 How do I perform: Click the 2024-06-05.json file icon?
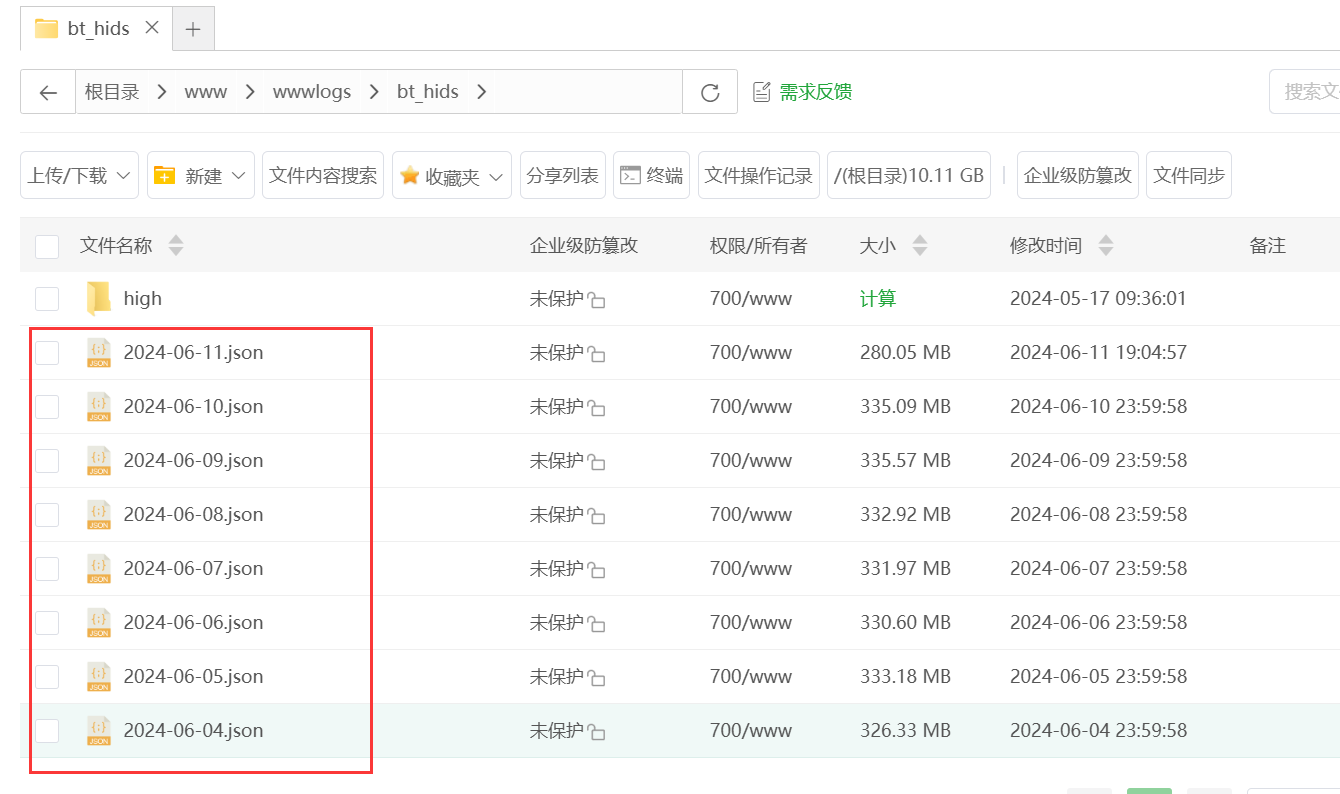point(99,676)
